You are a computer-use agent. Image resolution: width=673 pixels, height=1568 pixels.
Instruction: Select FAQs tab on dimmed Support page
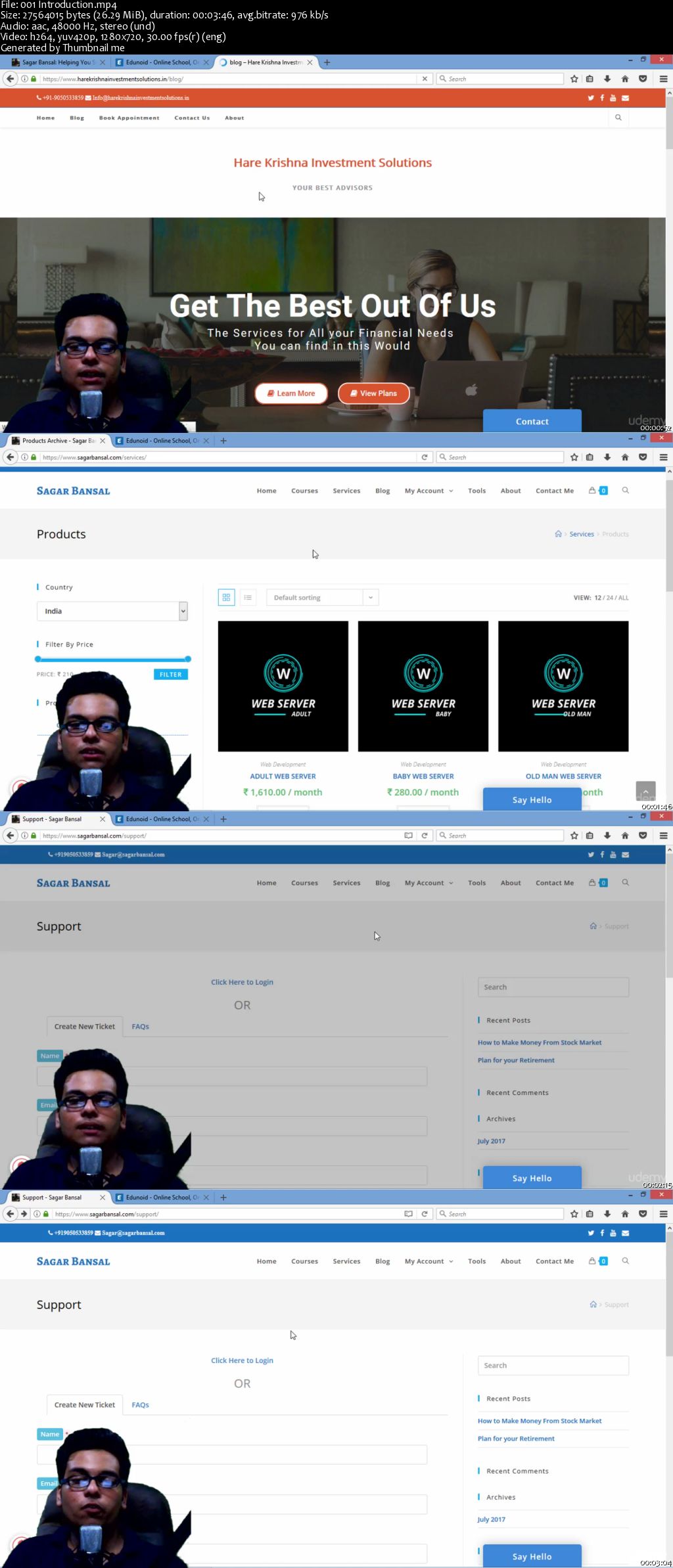tap(140, 1026)
